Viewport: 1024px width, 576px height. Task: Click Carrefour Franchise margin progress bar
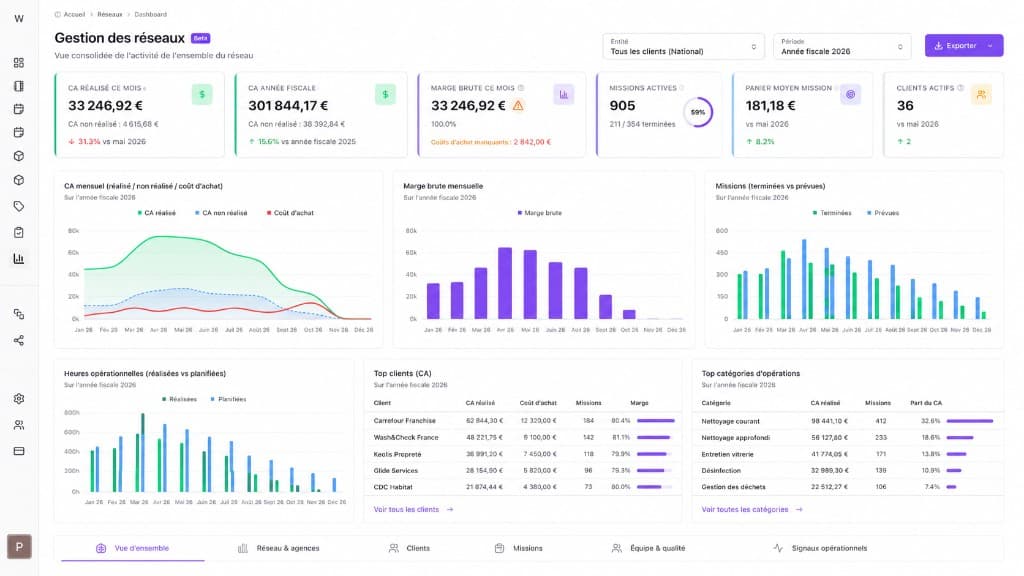pos(656,421)
